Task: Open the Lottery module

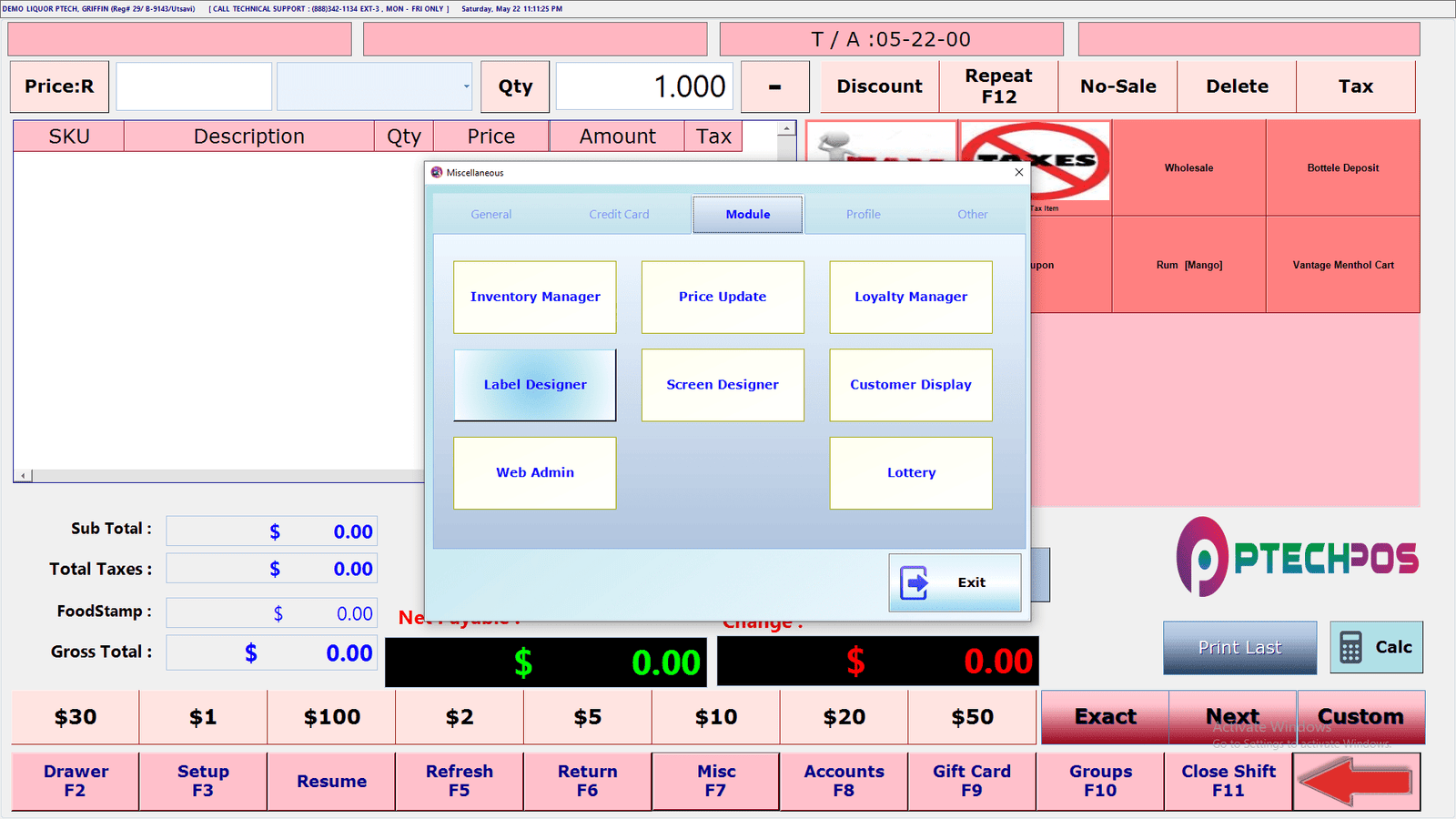Action: tap(911, 473)
